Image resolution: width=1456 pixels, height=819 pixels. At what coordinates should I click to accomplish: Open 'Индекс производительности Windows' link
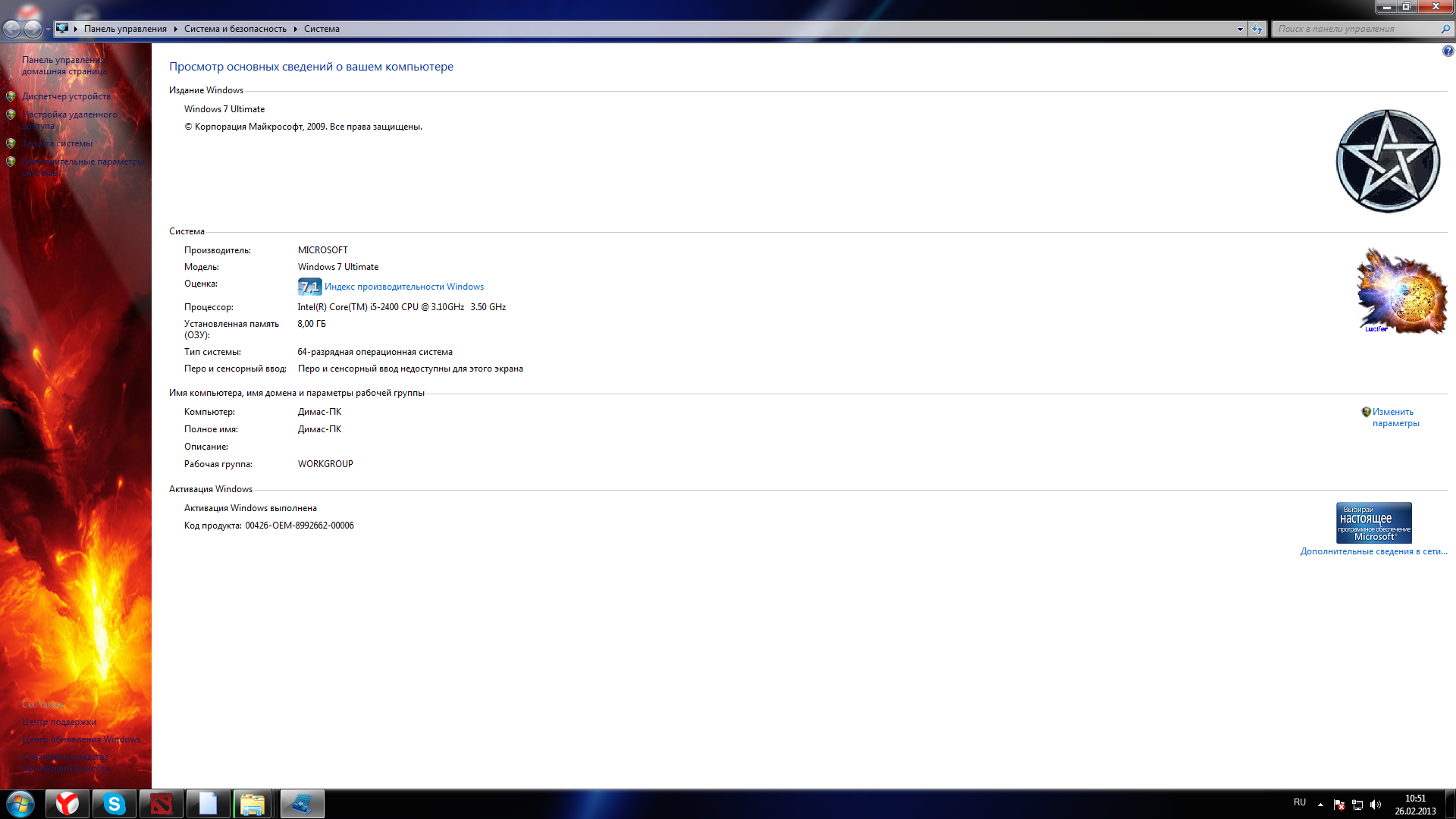(403, 287)
